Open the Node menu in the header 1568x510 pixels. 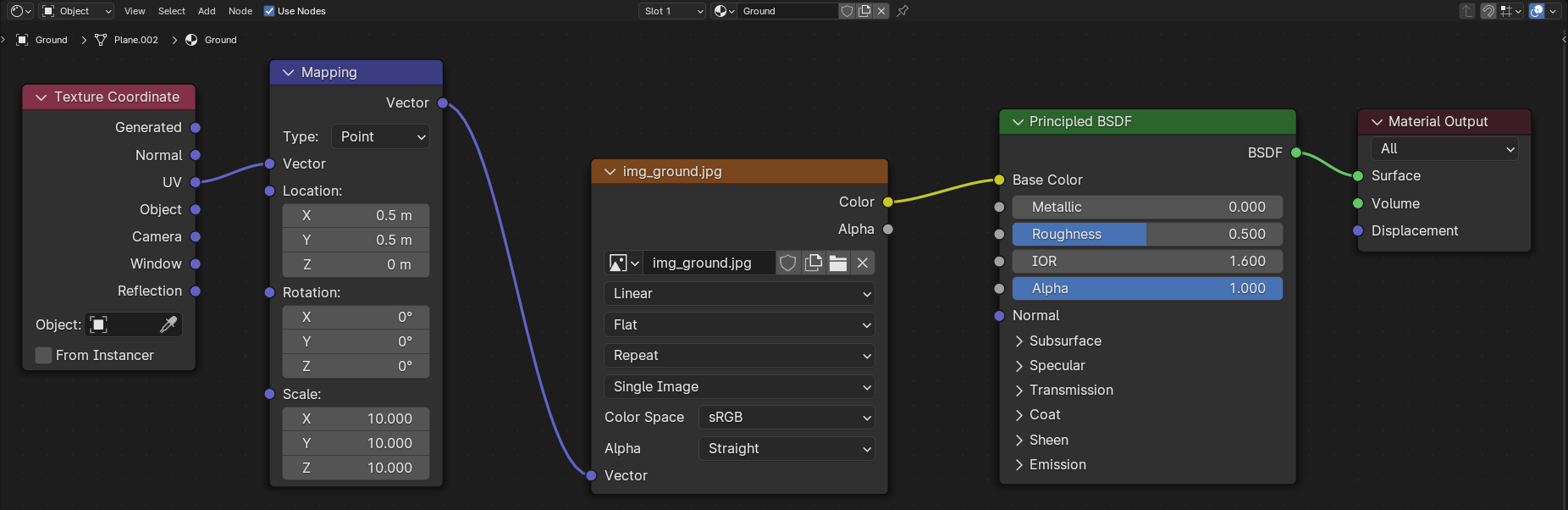tap(240, 11)
